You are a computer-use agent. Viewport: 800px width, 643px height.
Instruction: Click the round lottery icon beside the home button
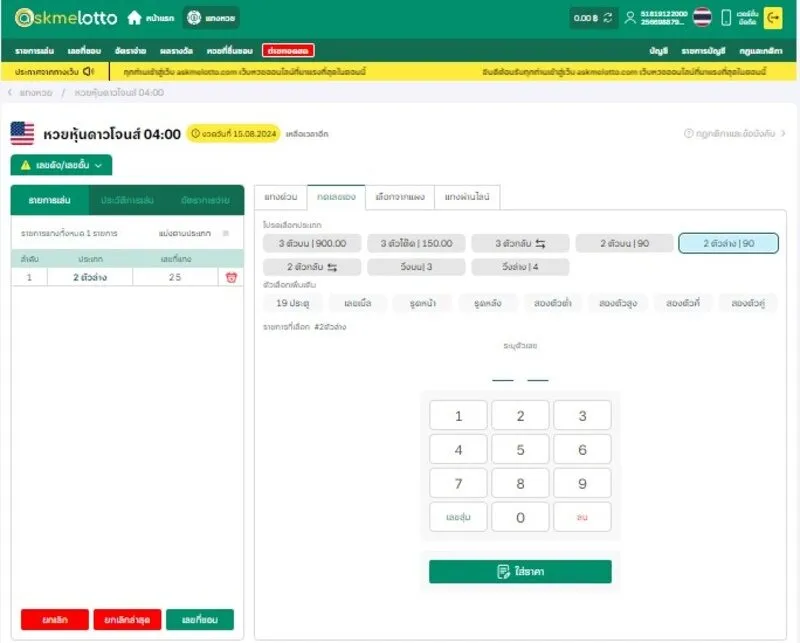point(197,18)
